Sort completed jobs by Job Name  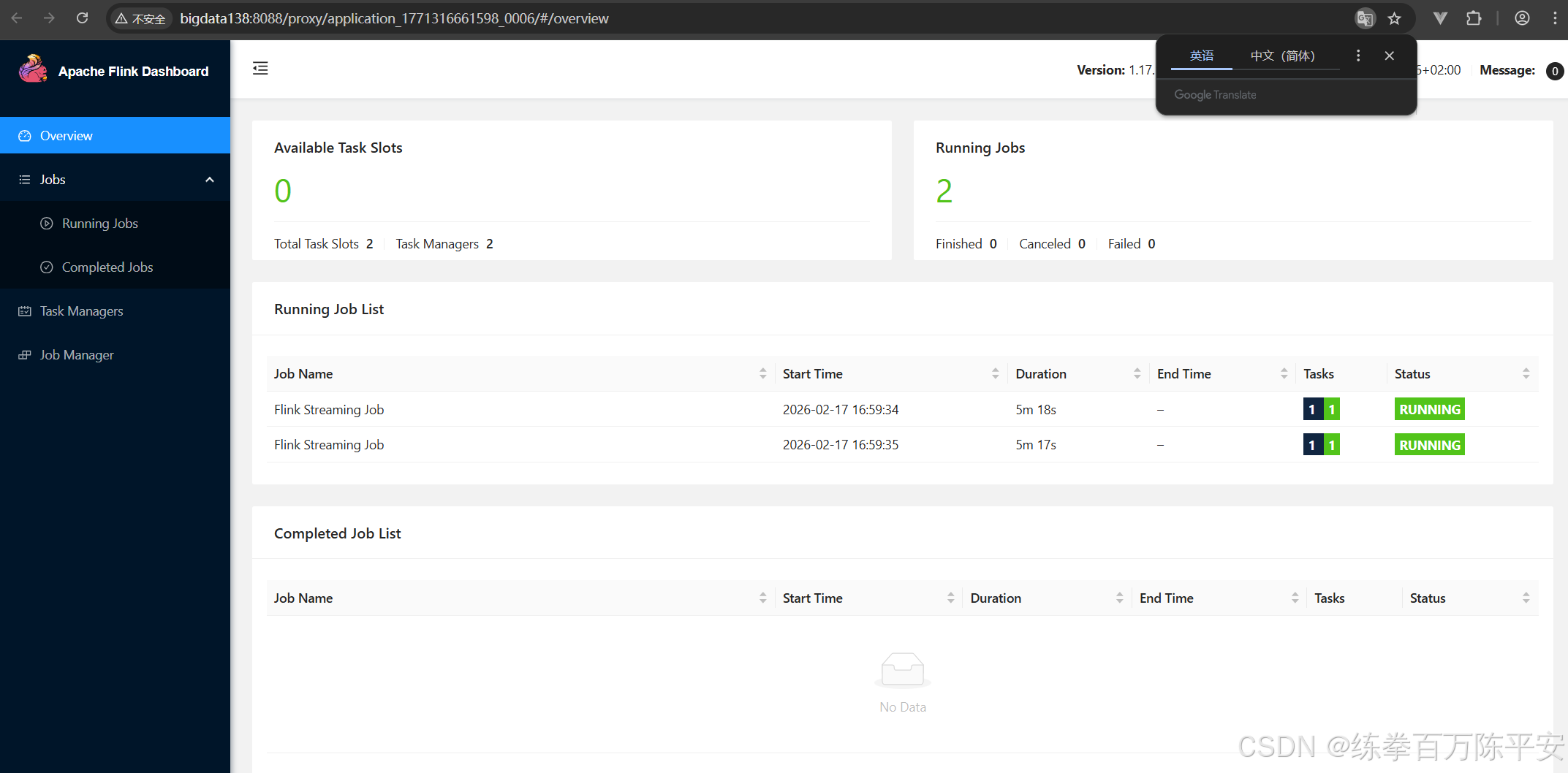(x=762, y=598)
